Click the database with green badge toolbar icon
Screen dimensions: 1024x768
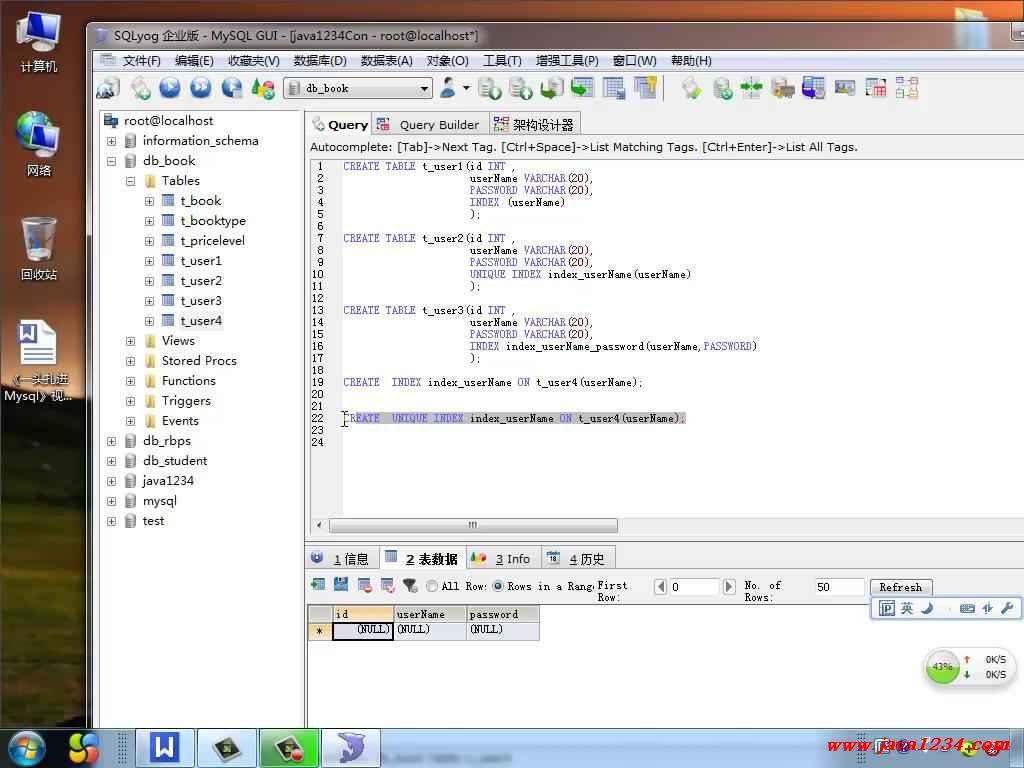(x=722, y=88)
